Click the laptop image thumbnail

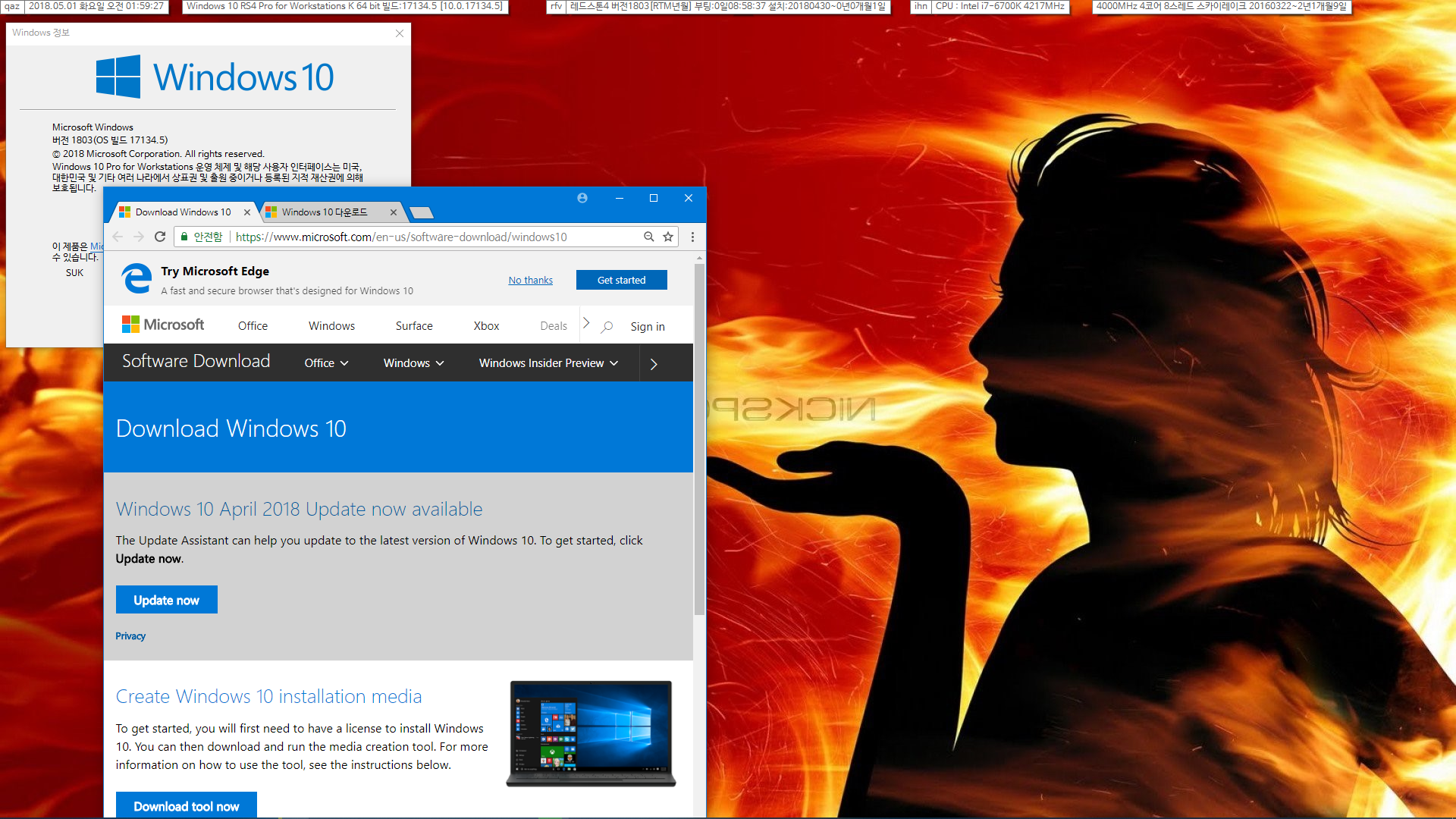click(x=591, y=733)
